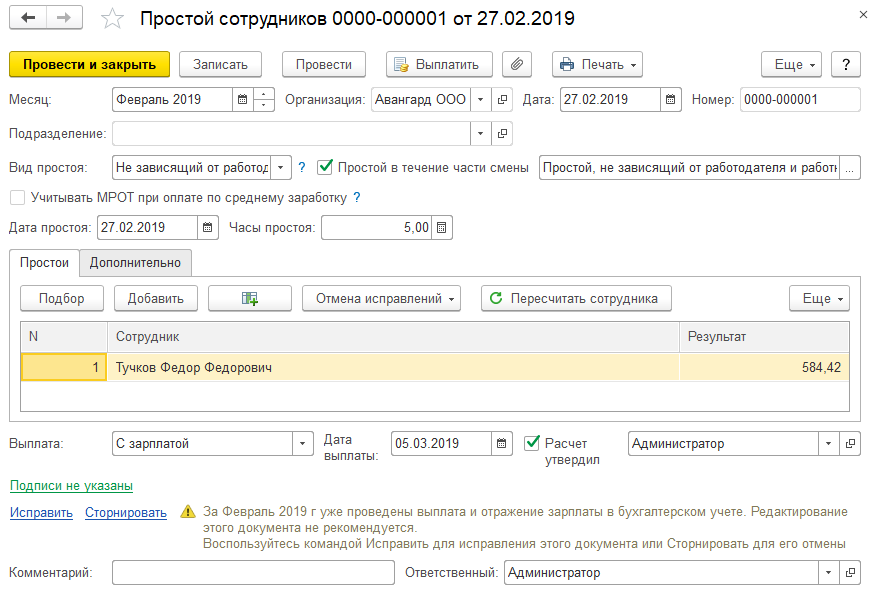Go back with the left arrow button

pos(28,18)
